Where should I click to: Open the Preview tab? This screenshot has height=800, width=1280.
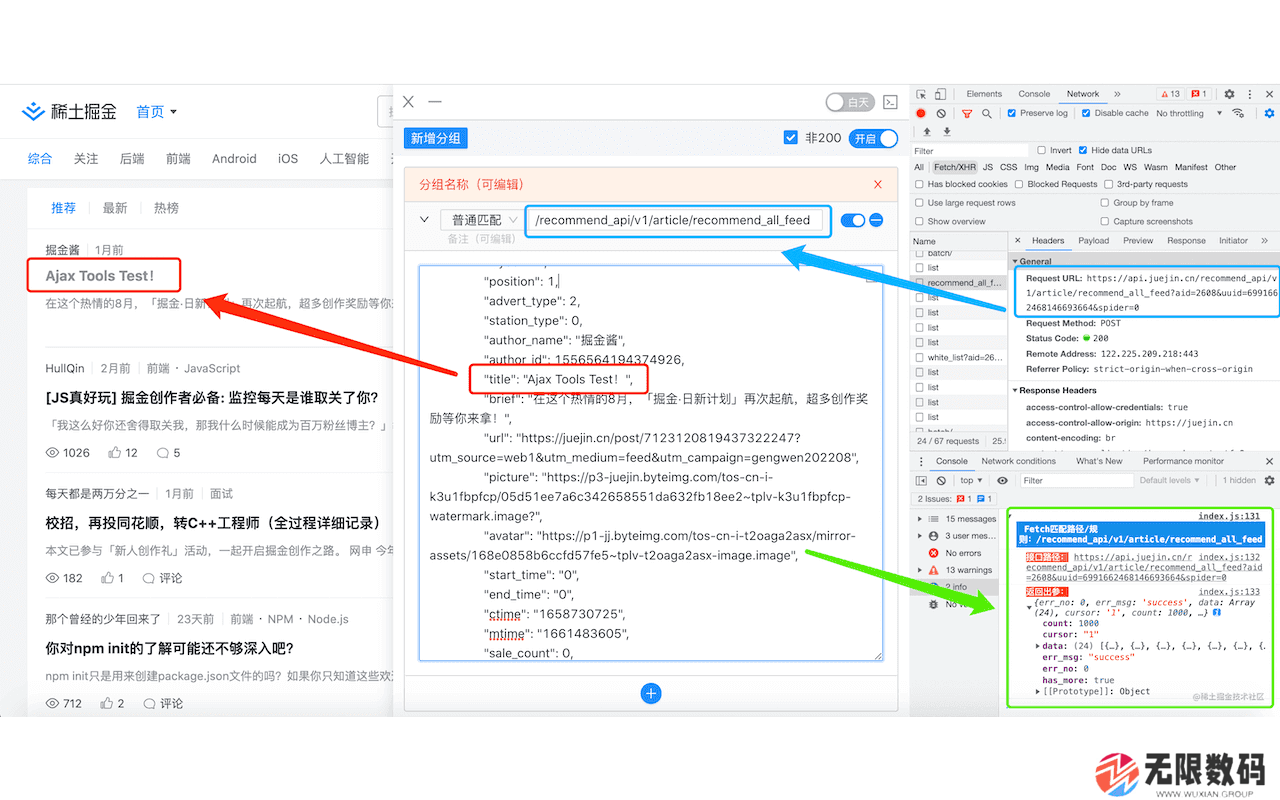[x=1138, y=240]
